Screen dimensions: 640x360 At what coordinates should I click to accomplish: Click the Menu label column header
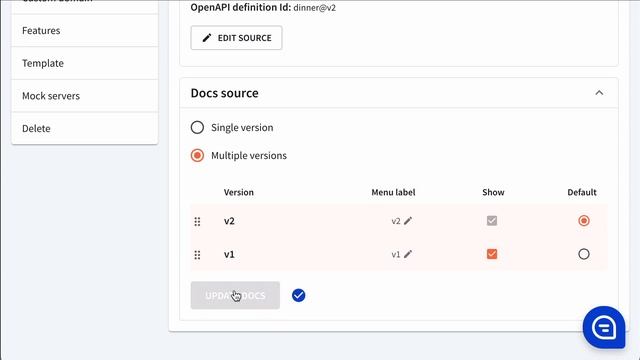point(393,192)
